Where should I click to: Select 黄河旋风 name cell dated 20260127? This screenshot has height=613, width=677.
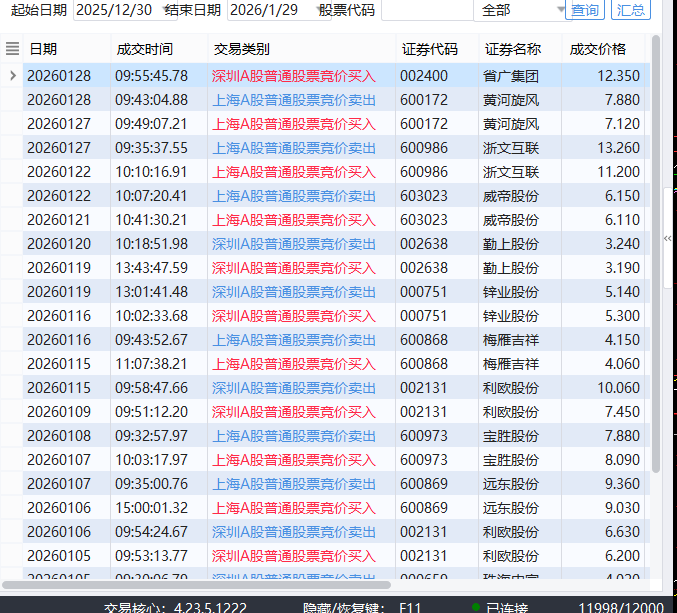pos(520,124)
